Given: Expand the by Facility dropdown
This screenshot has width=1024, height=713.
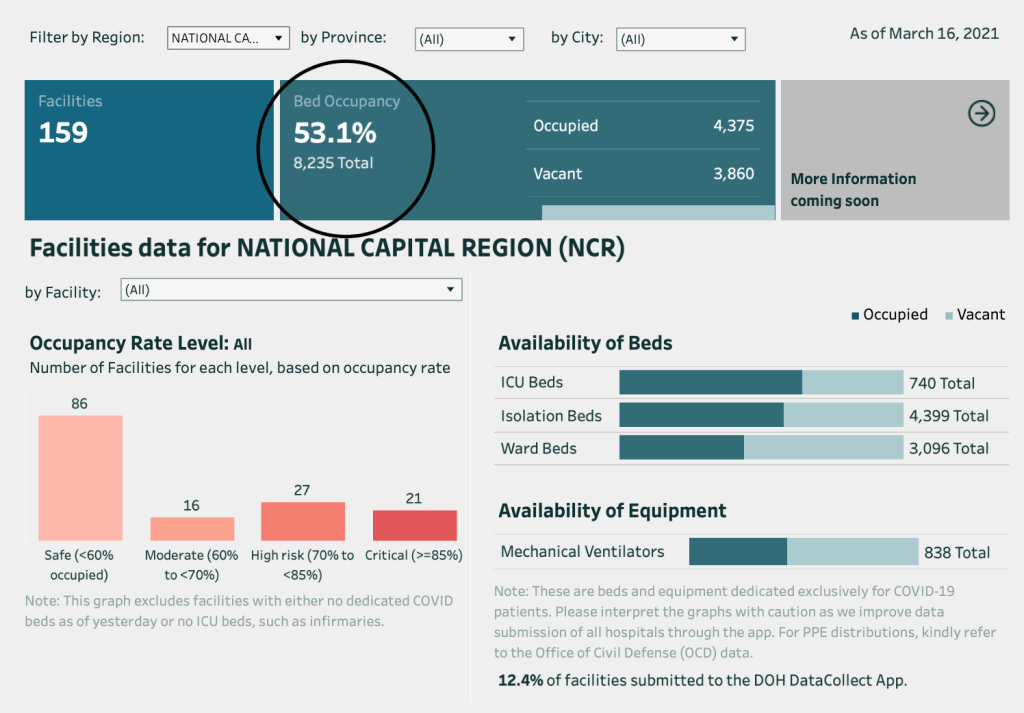Looking at the screenshot, I should point(291,290).
